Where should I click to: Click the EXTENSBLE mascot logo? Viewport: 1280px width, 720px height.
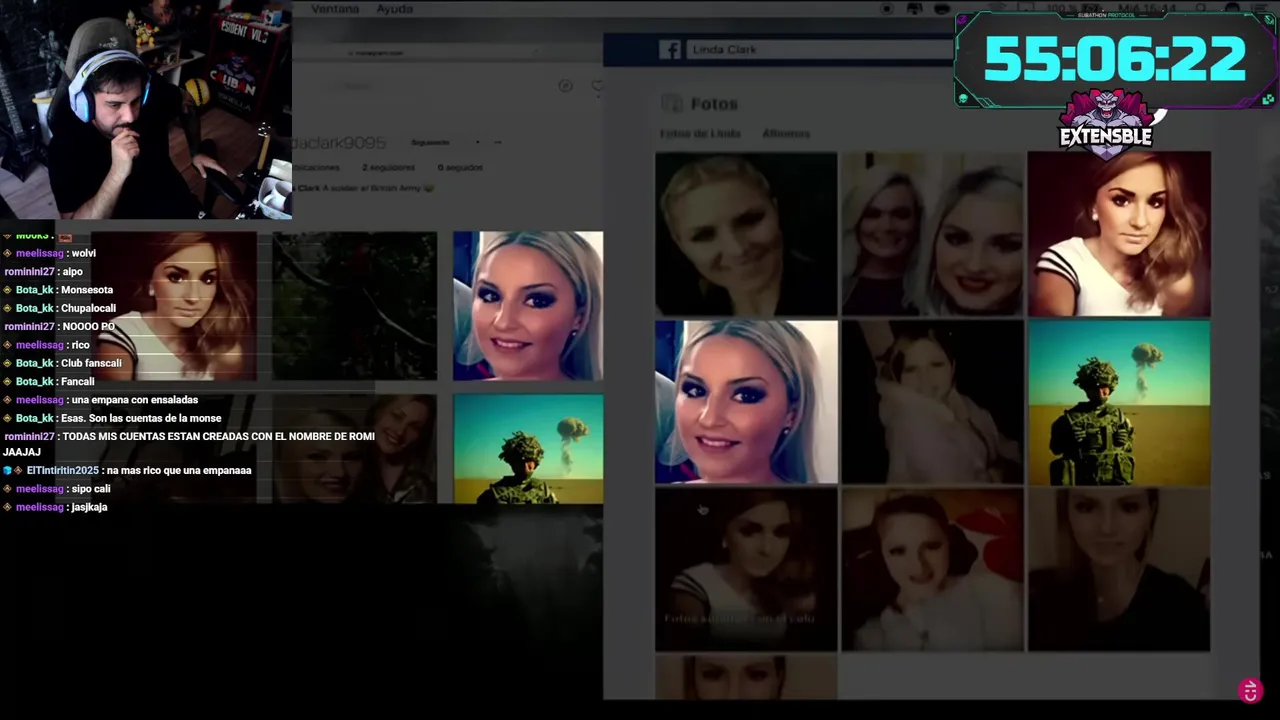tap(1106, 124)
